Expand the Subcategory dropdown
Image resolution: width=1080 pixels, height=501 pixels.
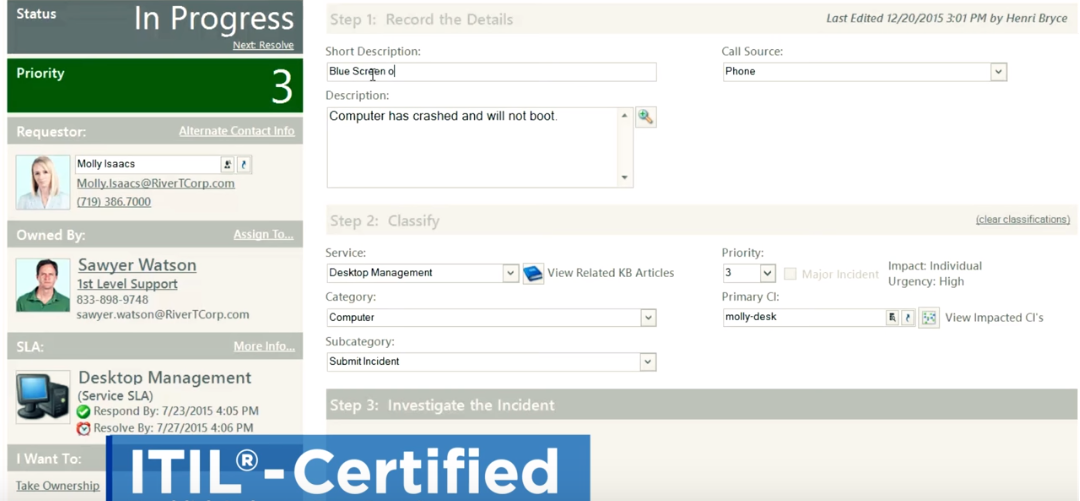pos(648,362)
